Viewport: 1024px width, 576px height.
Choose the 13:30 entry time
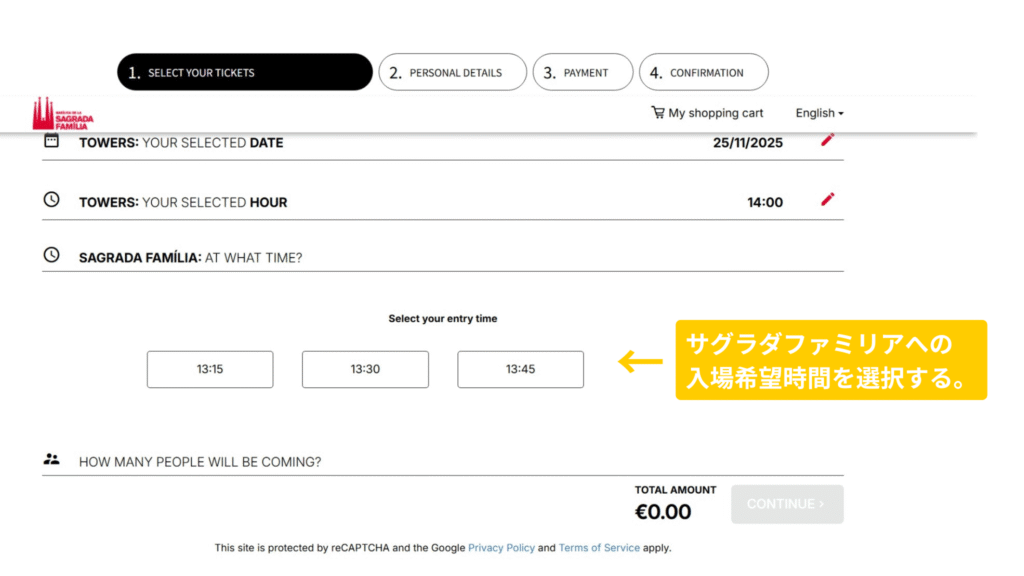pos(365,369)
